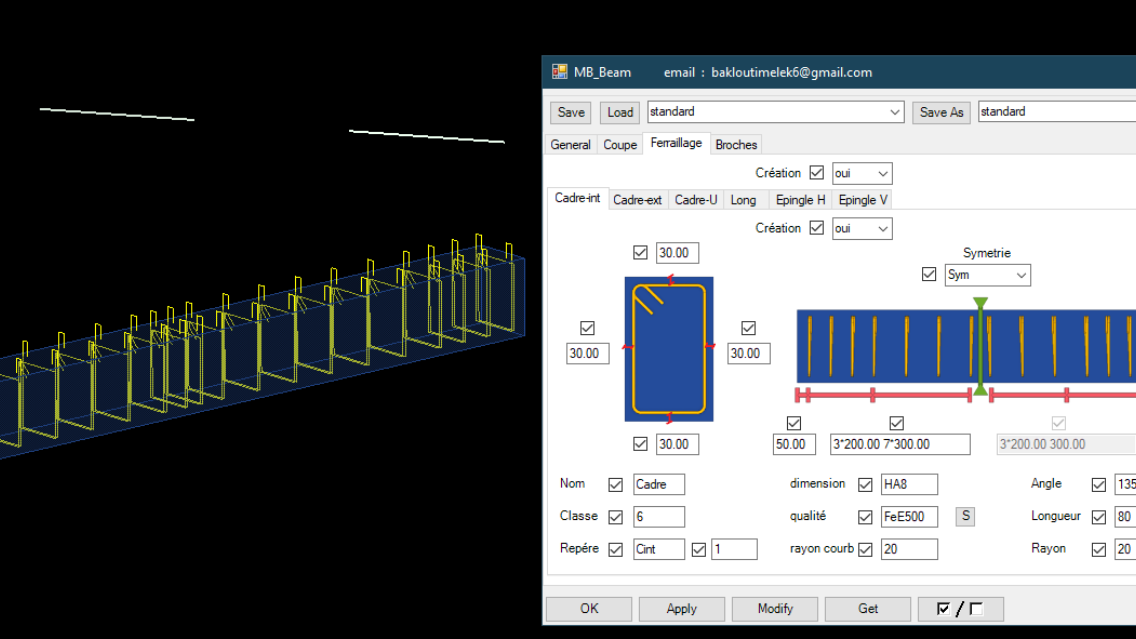
Task: Click the check/uncheck-all icon button near OK
Action: [960, 608]
